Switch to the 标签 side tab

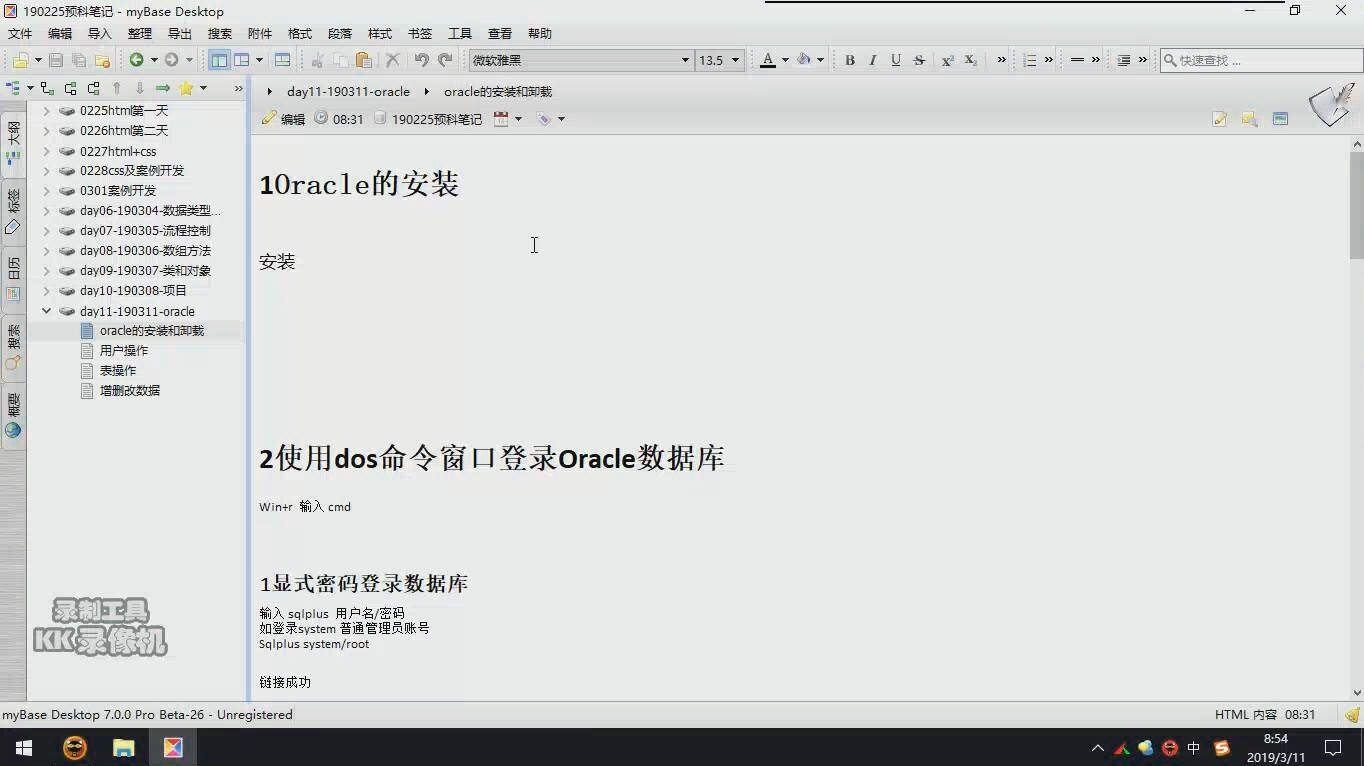(x=13, y=210)
